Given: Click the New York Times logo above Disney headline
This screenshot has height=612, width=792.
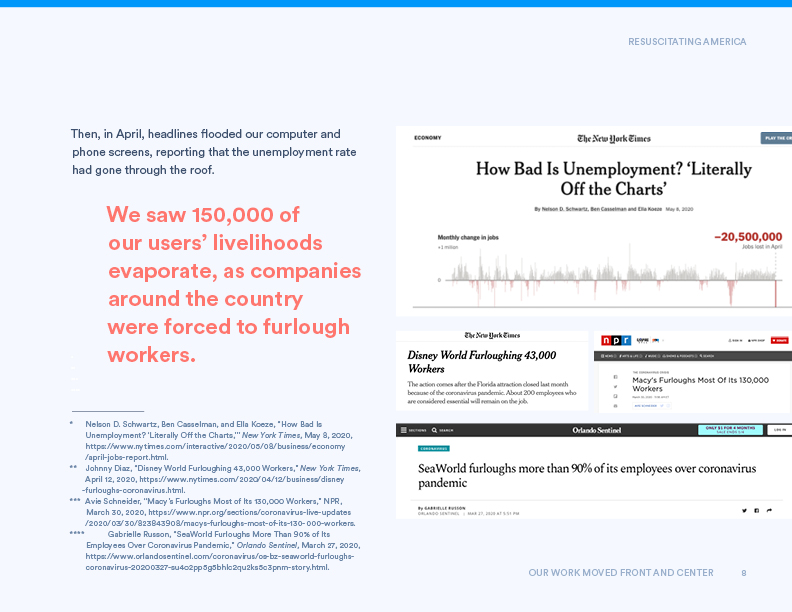Looking at the screenshot, I should (492, 335).
